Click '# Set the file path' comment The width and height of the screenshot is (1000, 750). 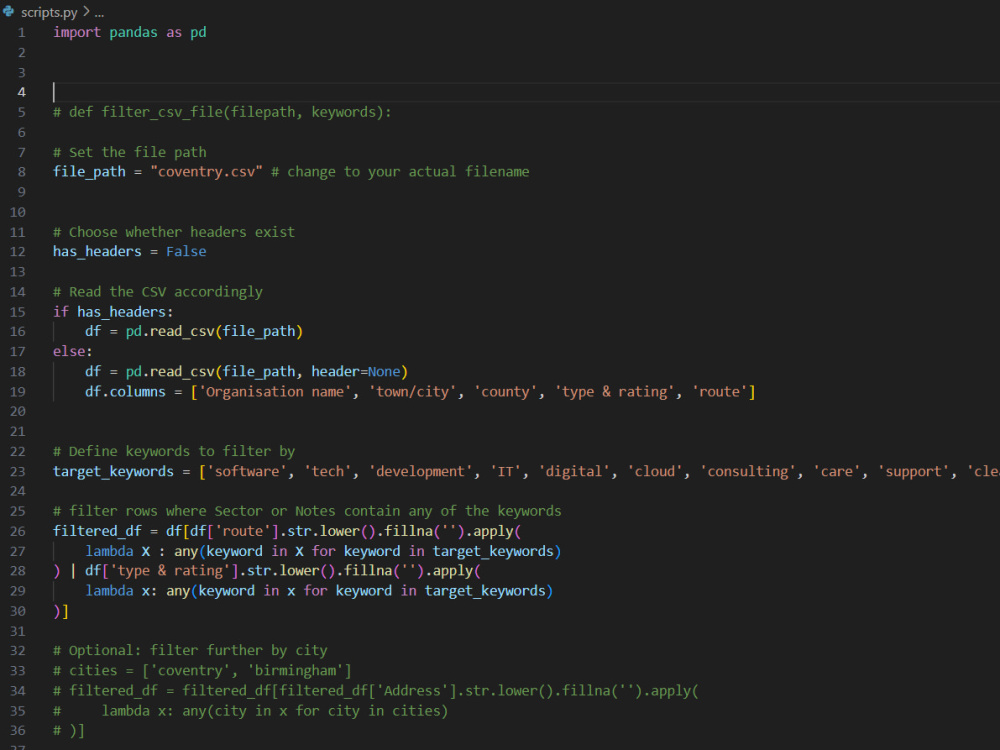click(x=129, y=152)
